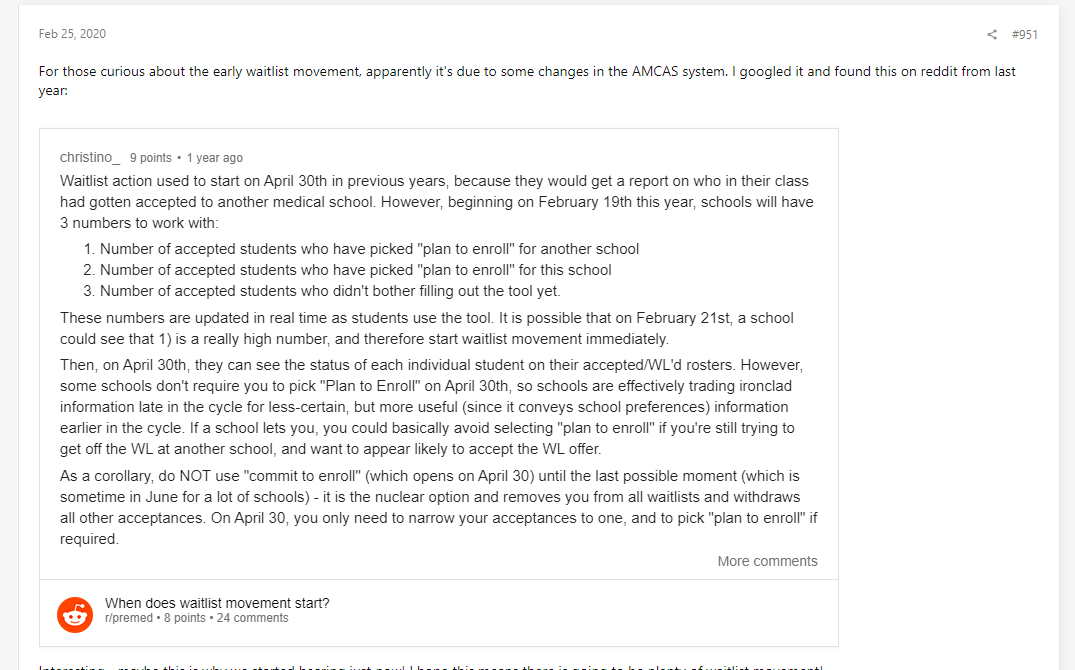Click the "24 comments" count
The height and width of the screenshot is (670, 1075).
pyautogui.click(x=252, y=618)
